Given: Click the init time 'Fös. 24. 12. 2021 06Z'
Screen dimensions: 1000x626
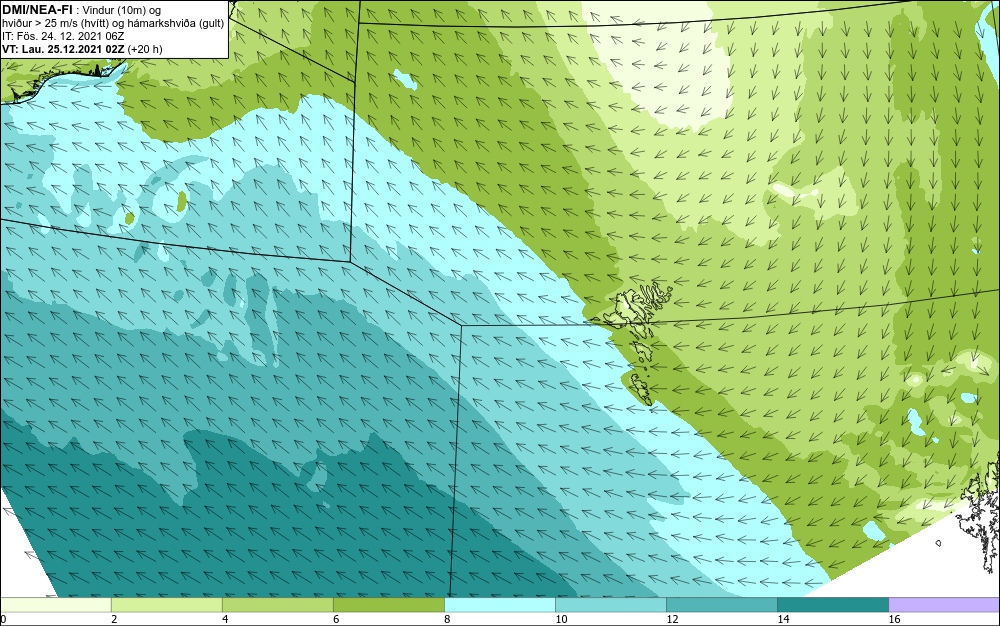Looking at the screenshot, I should (x=70, y=37).
